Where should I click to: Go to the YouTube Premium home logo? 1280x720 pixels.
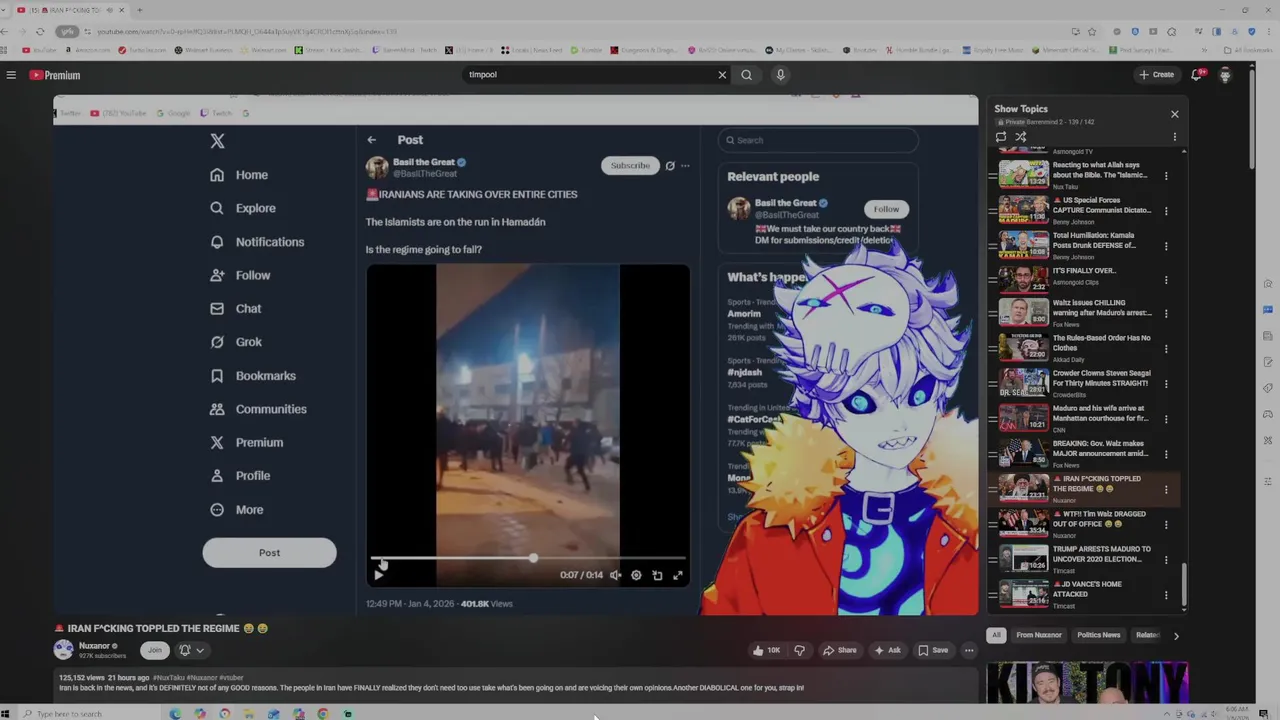54,75
